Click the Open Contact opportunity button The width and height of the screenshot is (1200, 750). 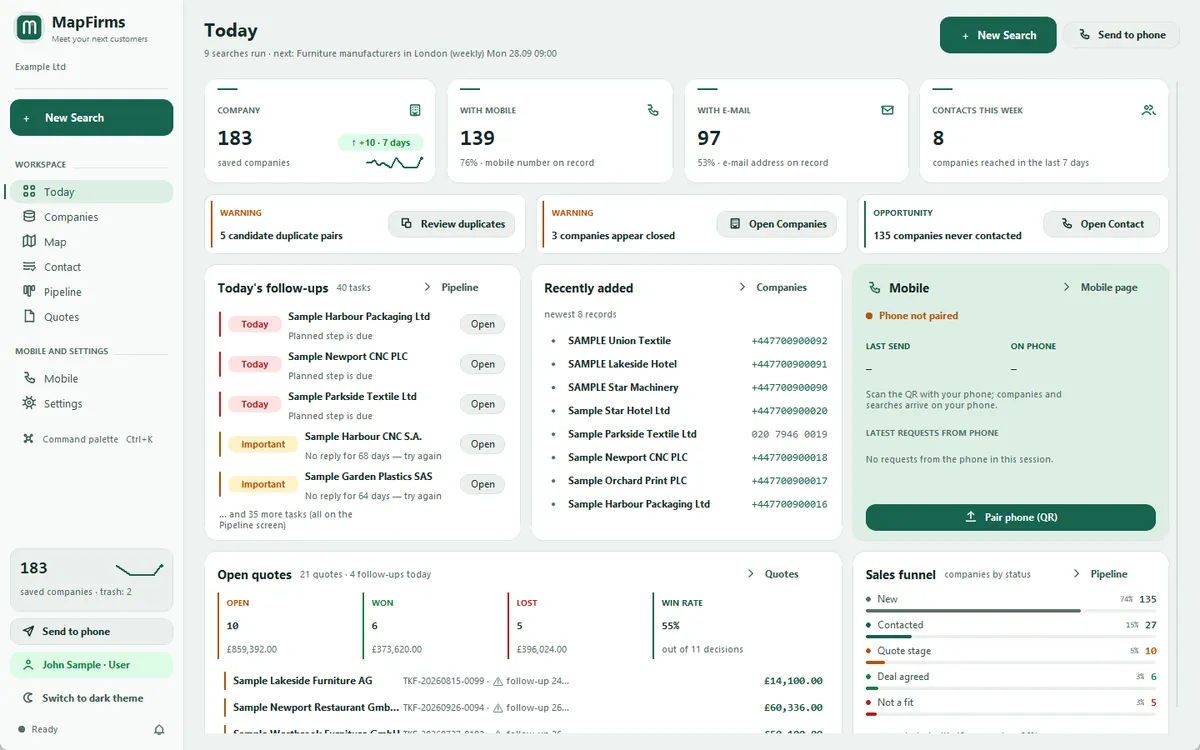1101,224
